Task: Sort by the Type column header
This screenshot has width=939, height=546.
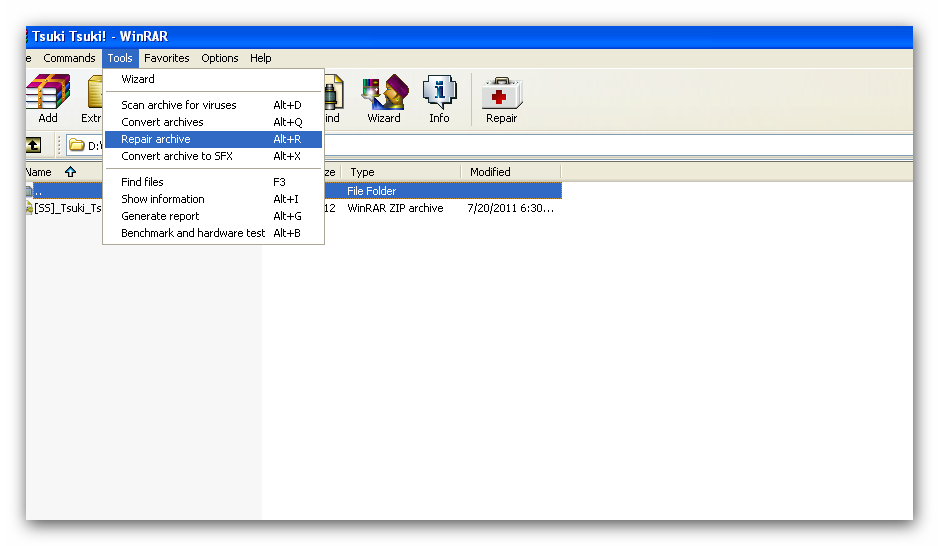Action: click(x=401, y=172)
